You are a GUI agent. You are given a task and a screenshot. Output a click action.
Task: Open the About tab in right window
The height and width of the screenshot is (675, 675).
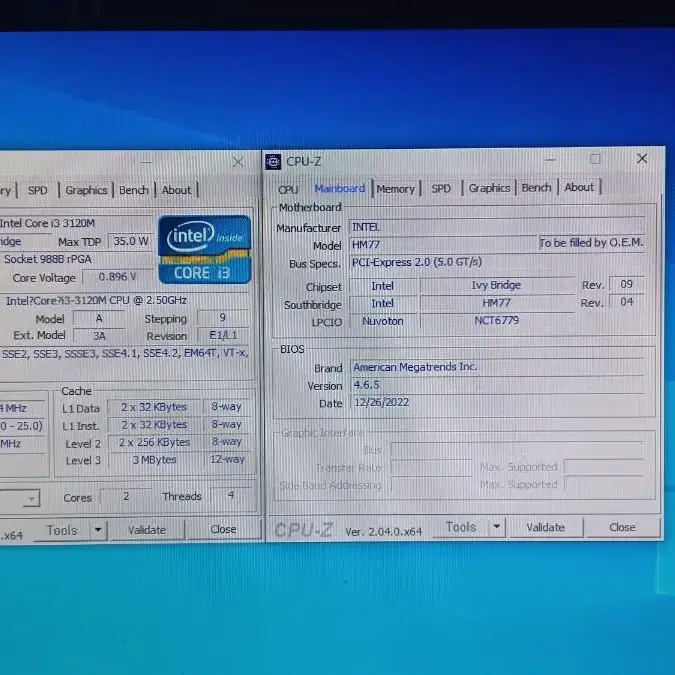pyautogui.click(x=579, y=187)
